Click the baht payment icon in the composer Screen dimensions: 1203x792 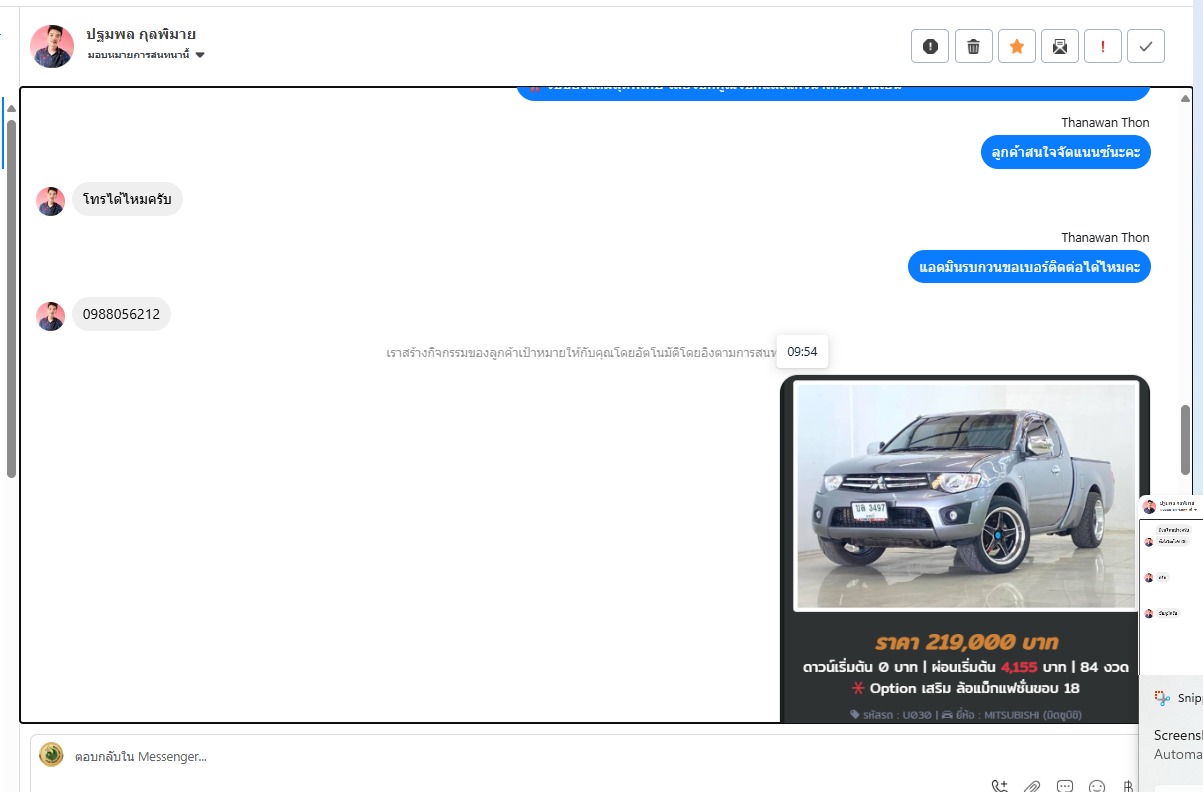tap(1129, 787)
